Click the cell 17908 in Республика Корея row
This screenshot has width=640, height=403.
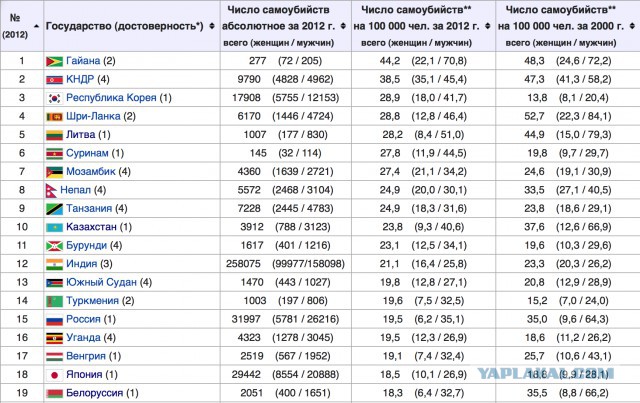coord(246,98)
